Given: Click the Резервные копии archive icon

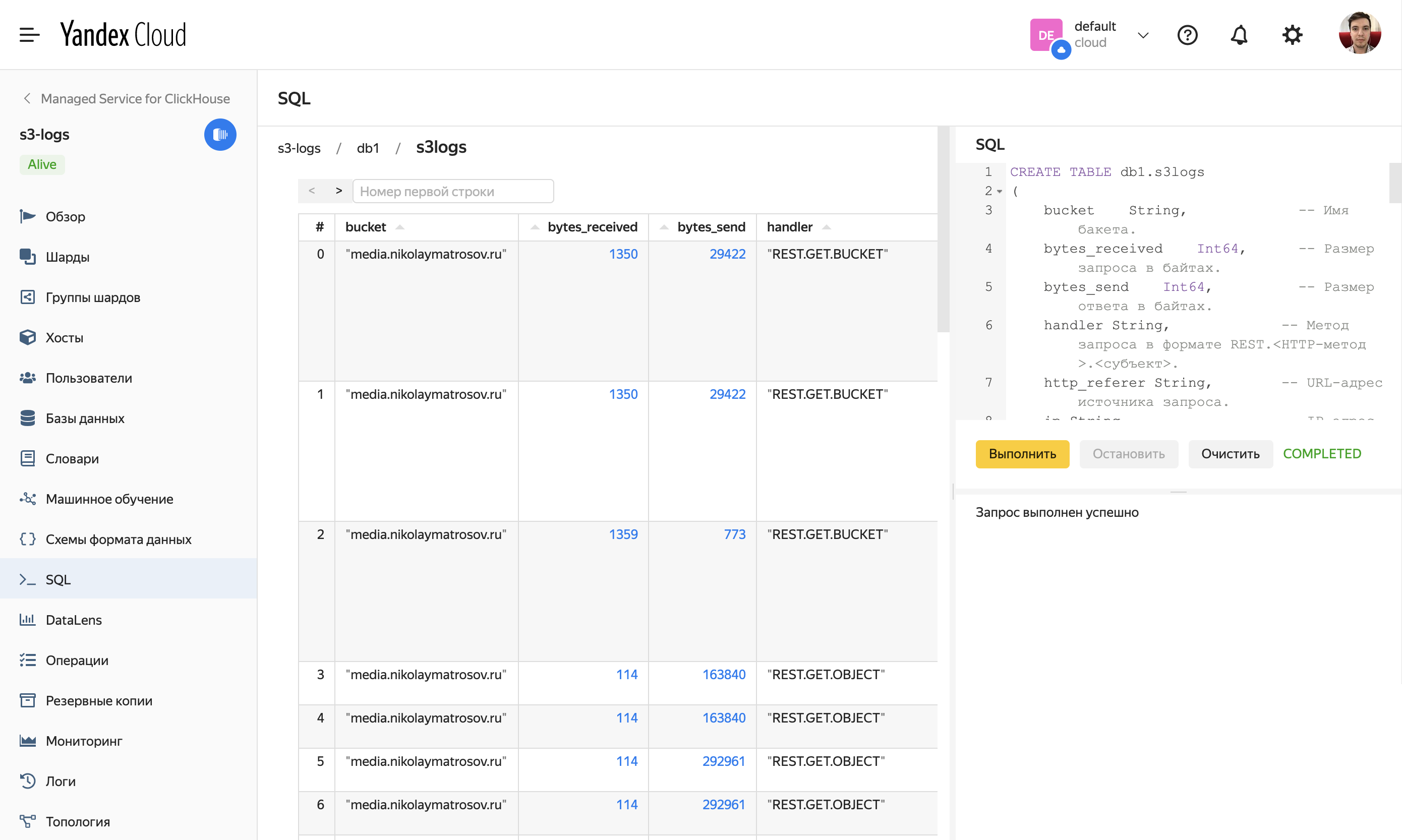Looking at the screenshot, I should point(28,700).
